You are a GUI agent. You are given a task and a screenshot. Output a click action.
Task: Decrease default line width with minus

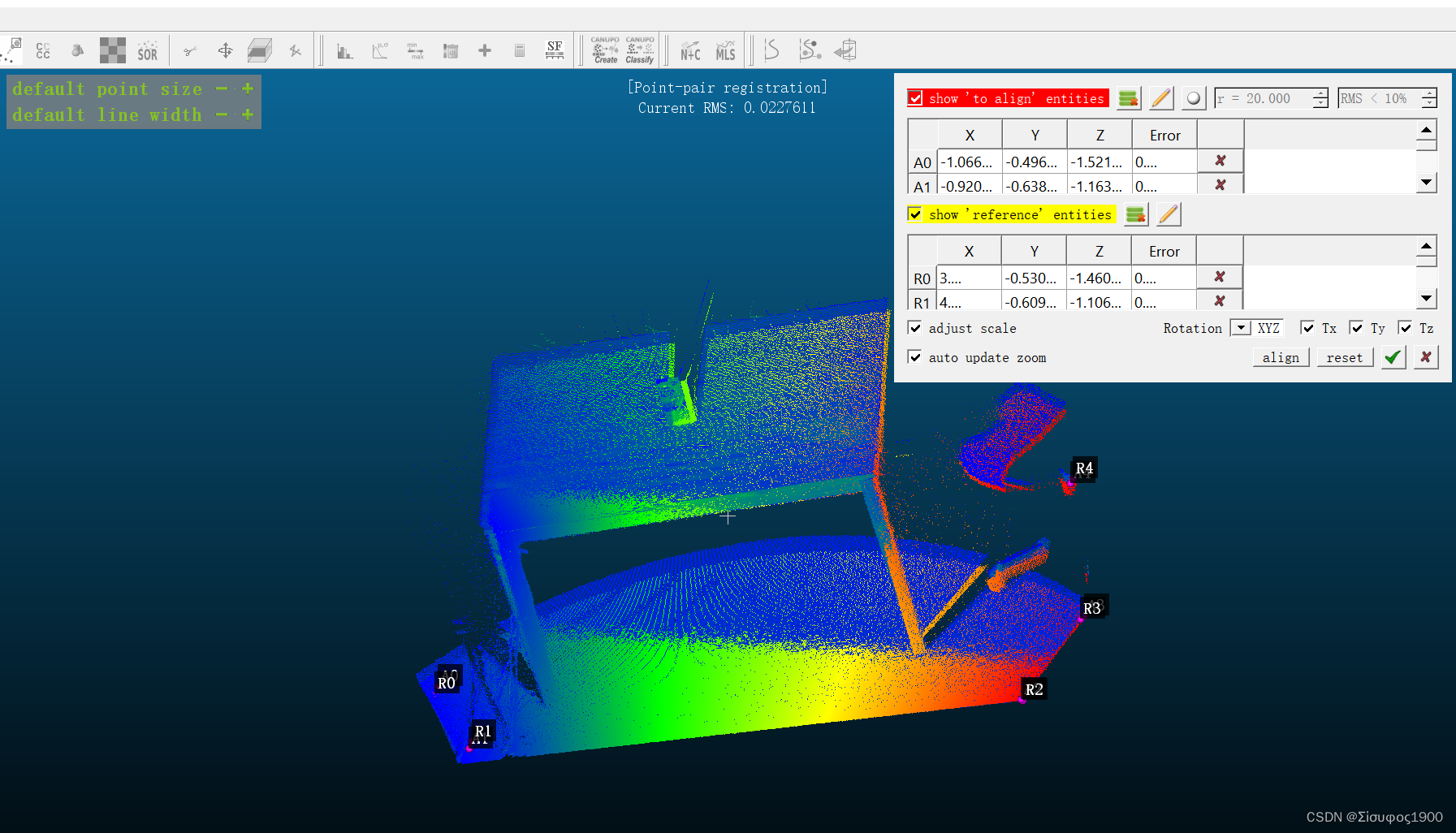pos(222,114)
